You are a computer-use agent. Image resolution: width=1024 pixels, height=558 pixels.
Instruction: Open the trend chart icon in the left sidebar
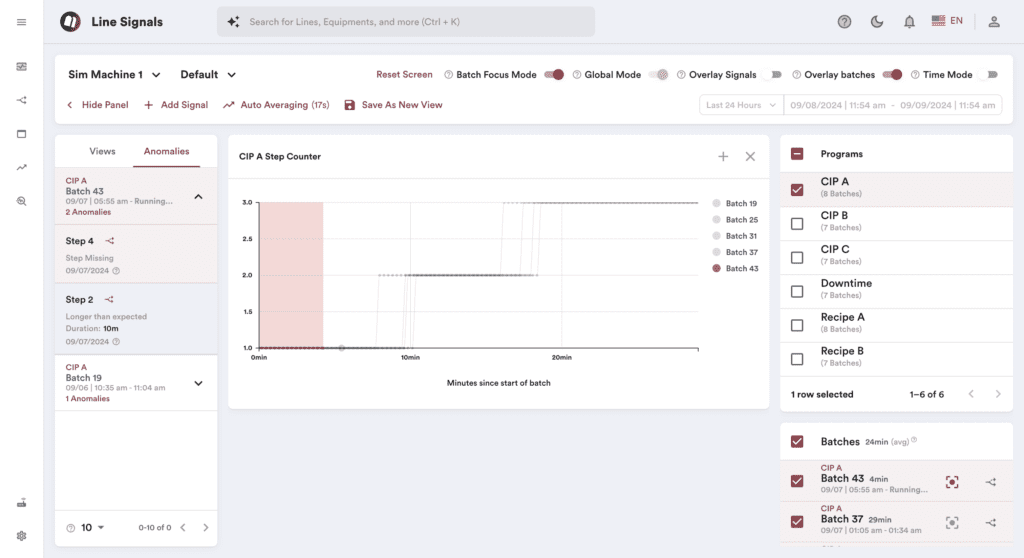point(22,167)
